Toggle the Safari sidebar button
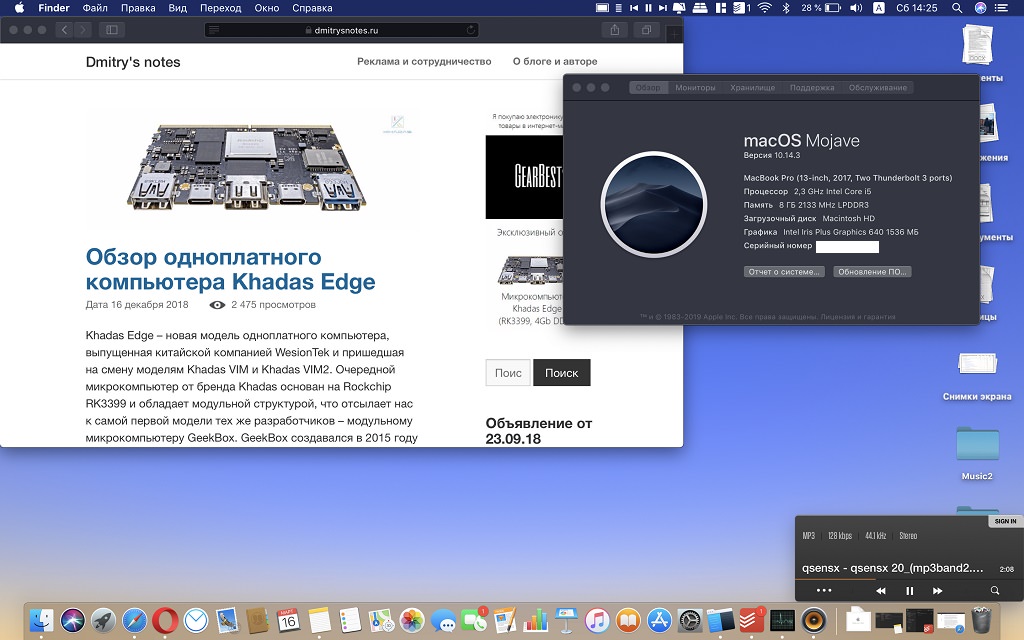Image resolution: width=1024 pixels, height=640 pixels. [x=110, y=30]
